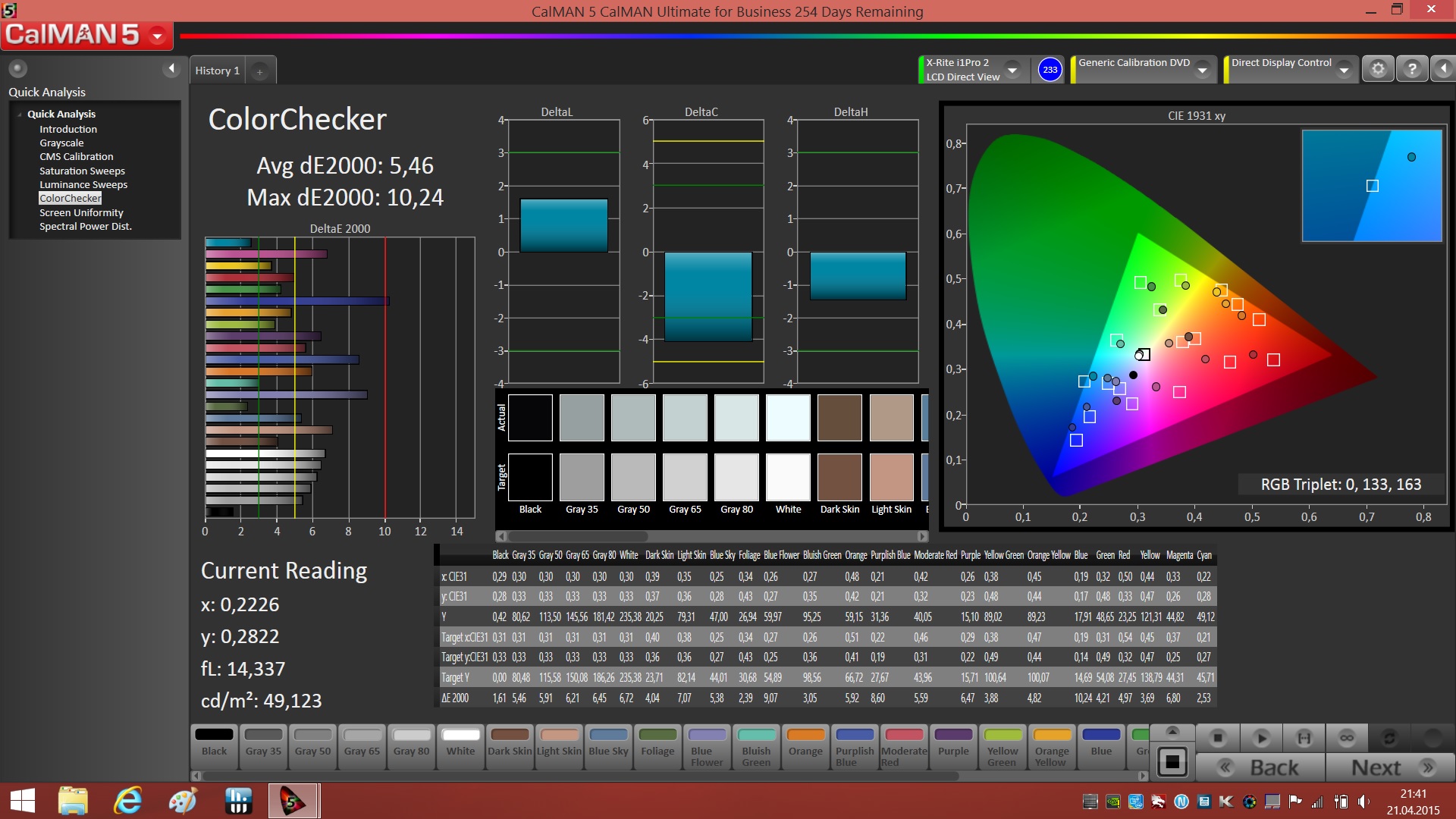Expand the X-Rite i1Pro 2 meter dropdown
Viewport: 1456px width, 819px height.
[x=1012, y=70]
